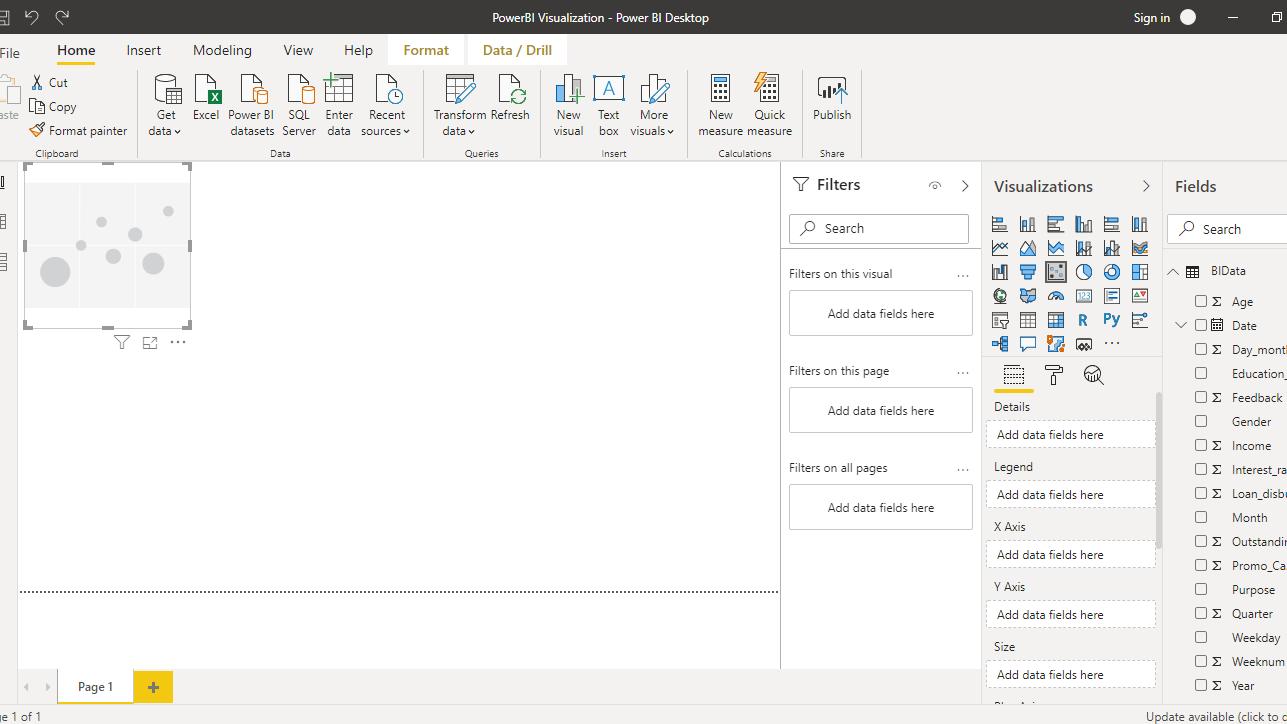Image resolution: width=1287 pixels, height=724 pixels.
Task: Choose the slicer visual
Action: [x=1000, y=320]
